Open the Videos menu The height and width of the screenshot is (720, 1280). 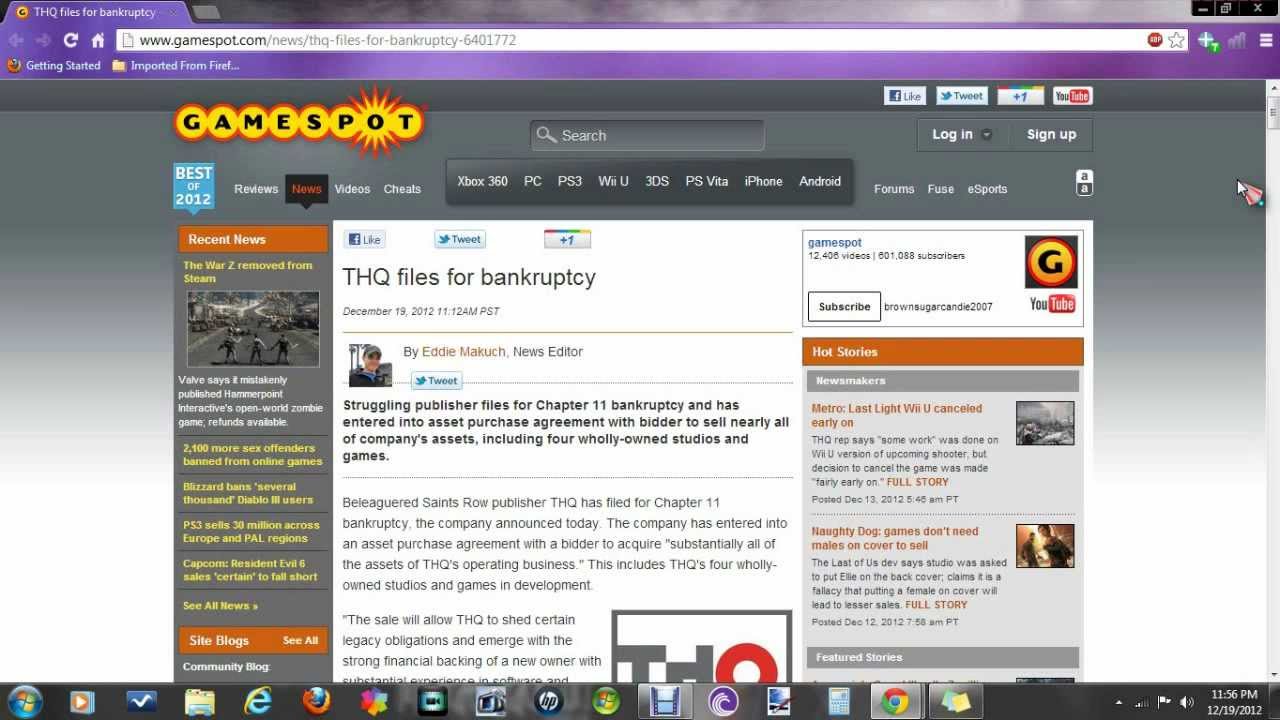352,189
